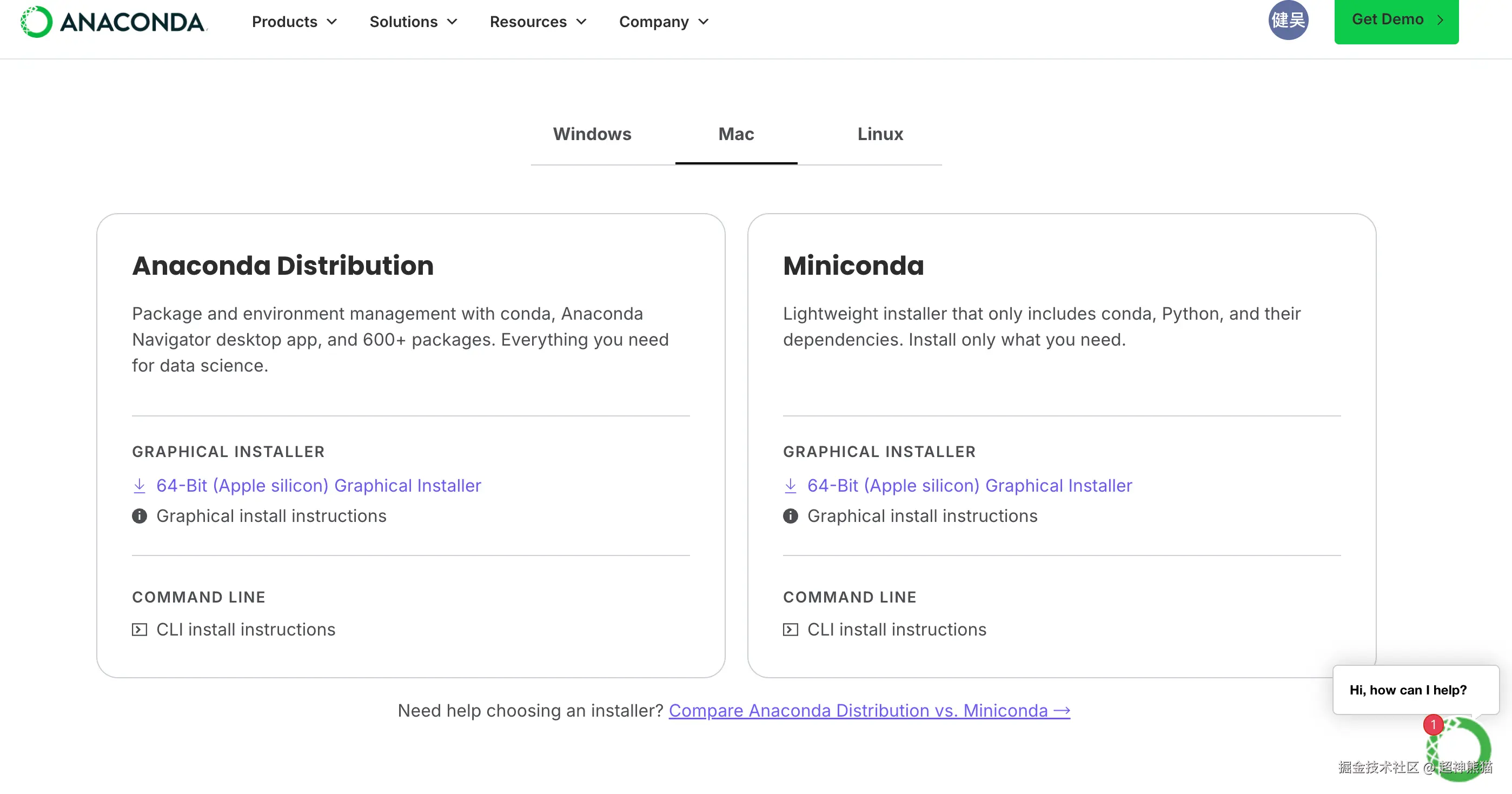Download Anaconda 64-Bit Apple silicon Graphical Installer
1512x794 pixels.
point(318,486)
